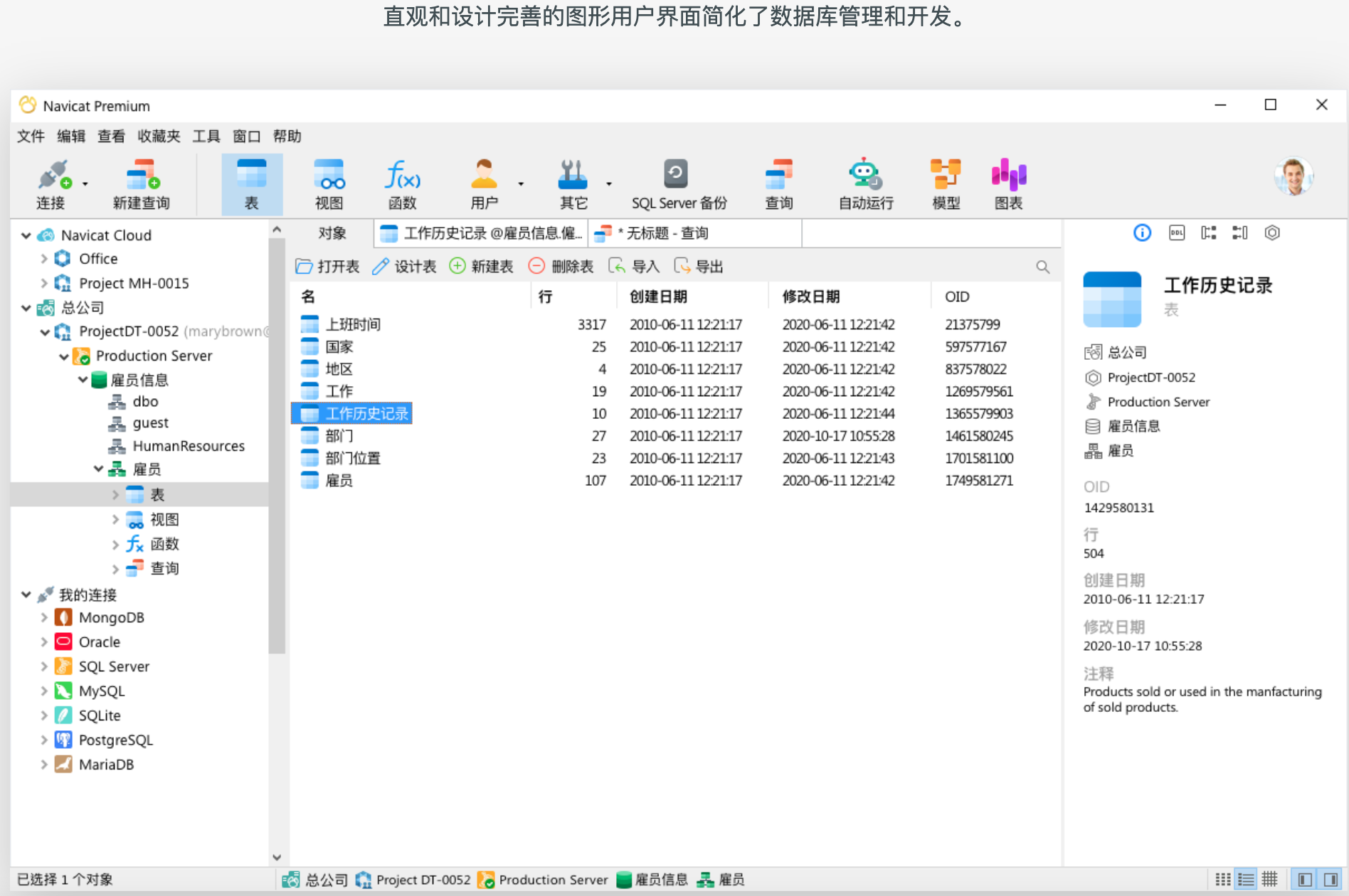Open the hexagon settings icon in info pane
1349x896 pixels.
[1272, 233]
